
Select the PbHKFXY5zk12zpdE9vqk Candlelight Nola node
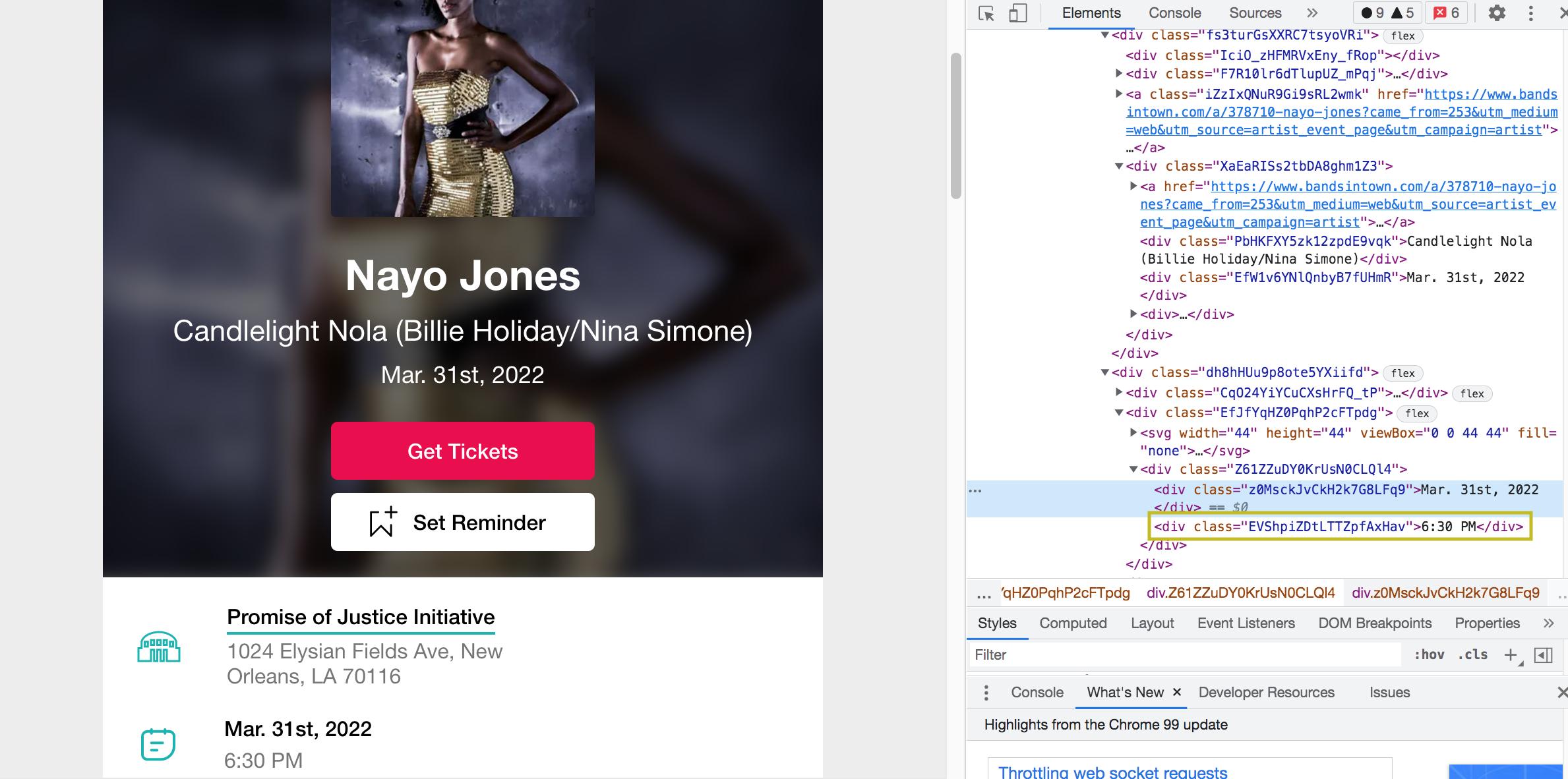(1336, 250)
